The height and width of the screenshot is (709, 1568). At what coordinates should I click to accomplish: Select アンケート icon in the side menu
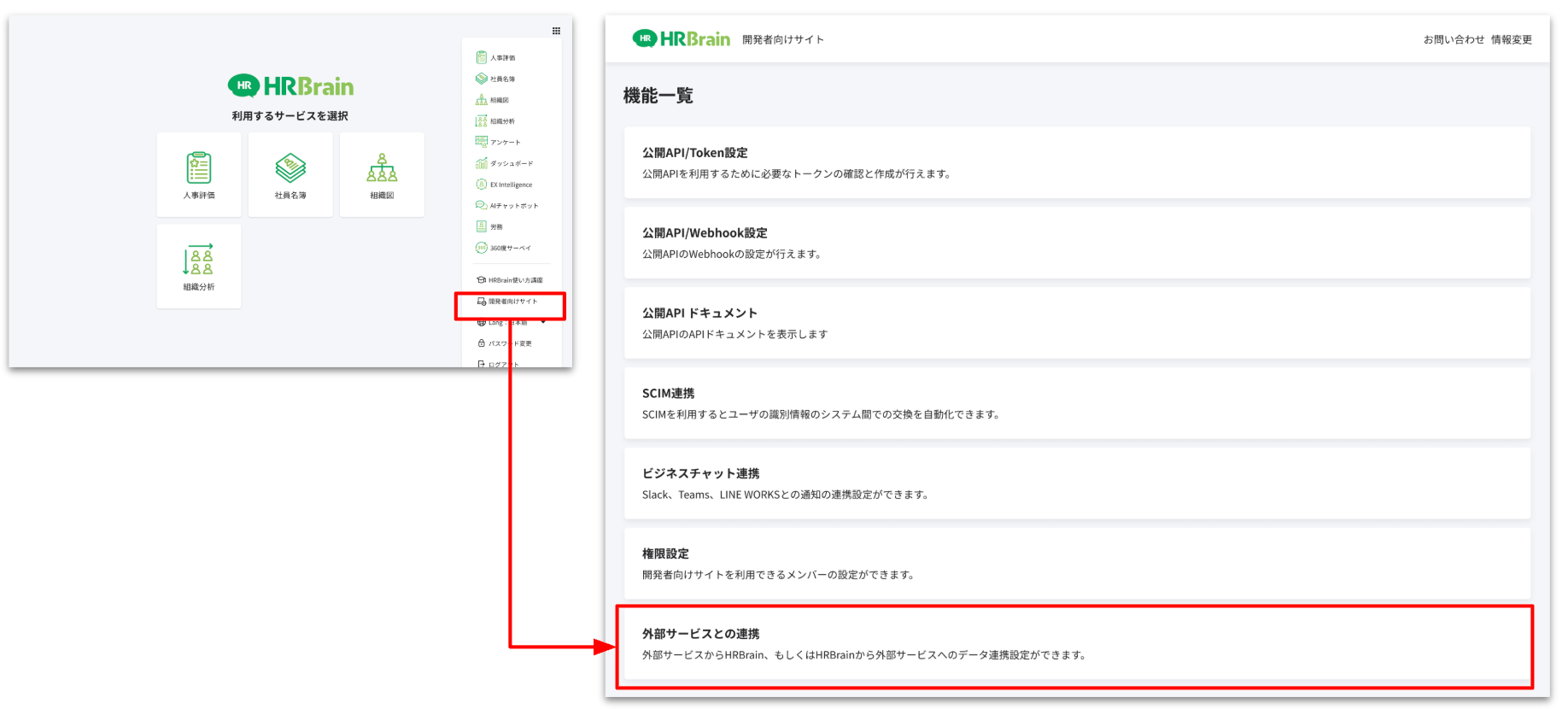[482, 142]
